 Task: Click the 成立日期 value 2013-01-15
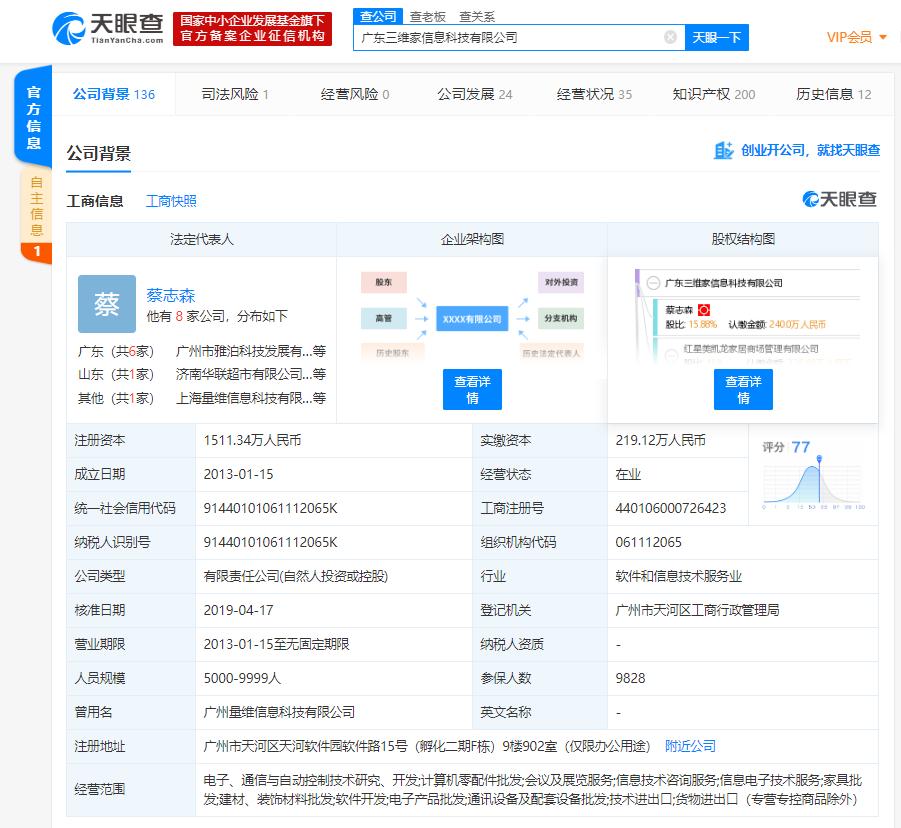click(x=238, y=475)
